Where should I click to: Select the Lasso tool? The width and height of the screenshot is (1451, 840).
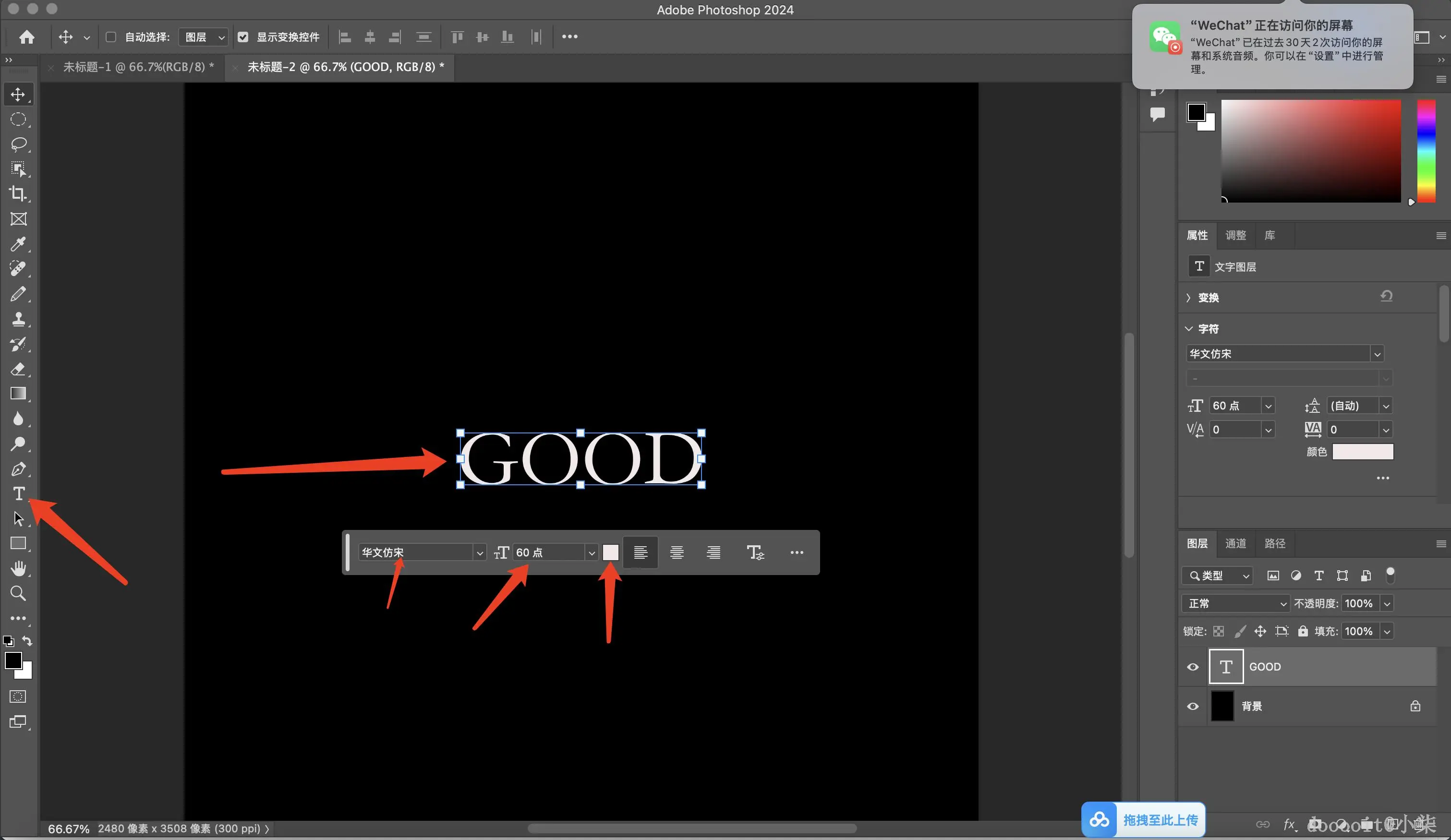click(x=18, y=144)
